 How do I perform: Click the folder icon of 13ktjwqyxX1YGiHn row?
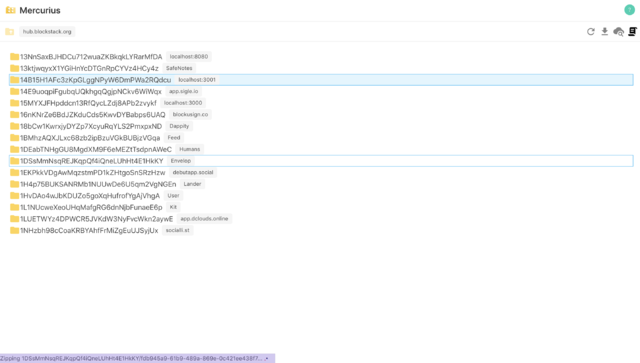[14, 68]
